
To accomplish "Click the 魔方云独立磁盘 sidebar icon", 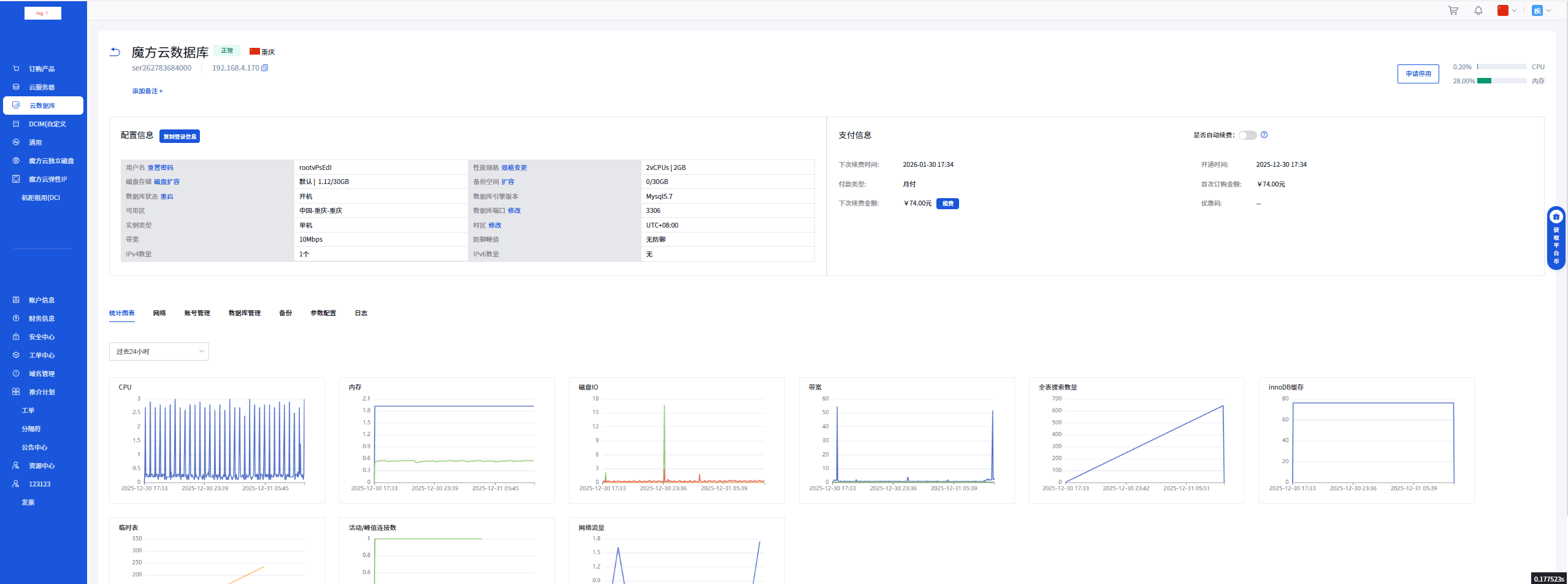I will (16, 161).
